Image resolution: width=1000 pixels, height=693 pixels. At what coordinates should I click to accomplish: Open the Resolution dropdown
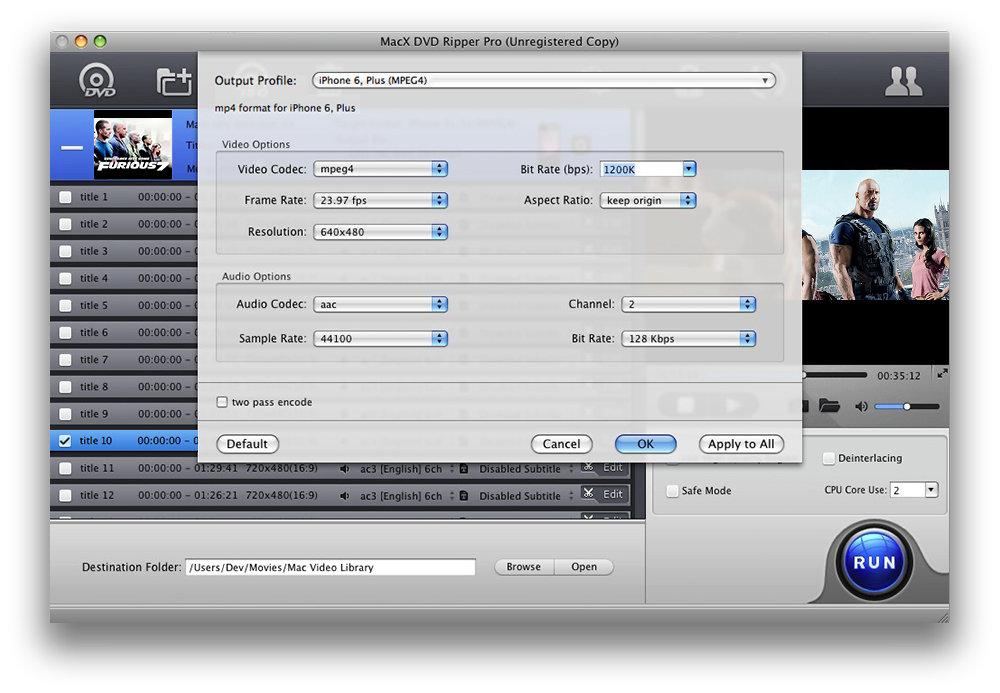(x=381, y=232)
